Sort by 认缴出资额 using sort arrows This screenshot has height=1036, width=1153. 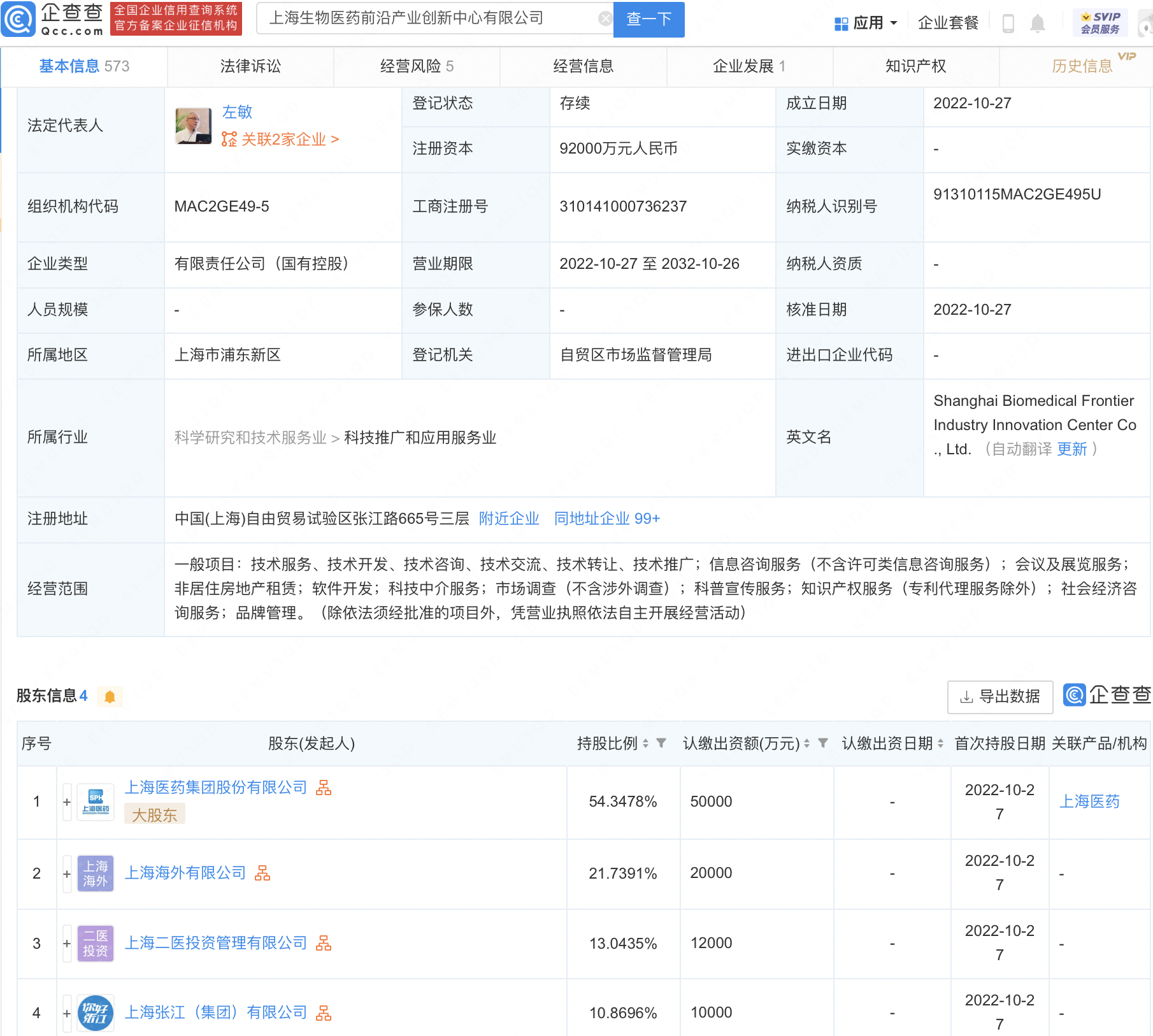(806, 743)
